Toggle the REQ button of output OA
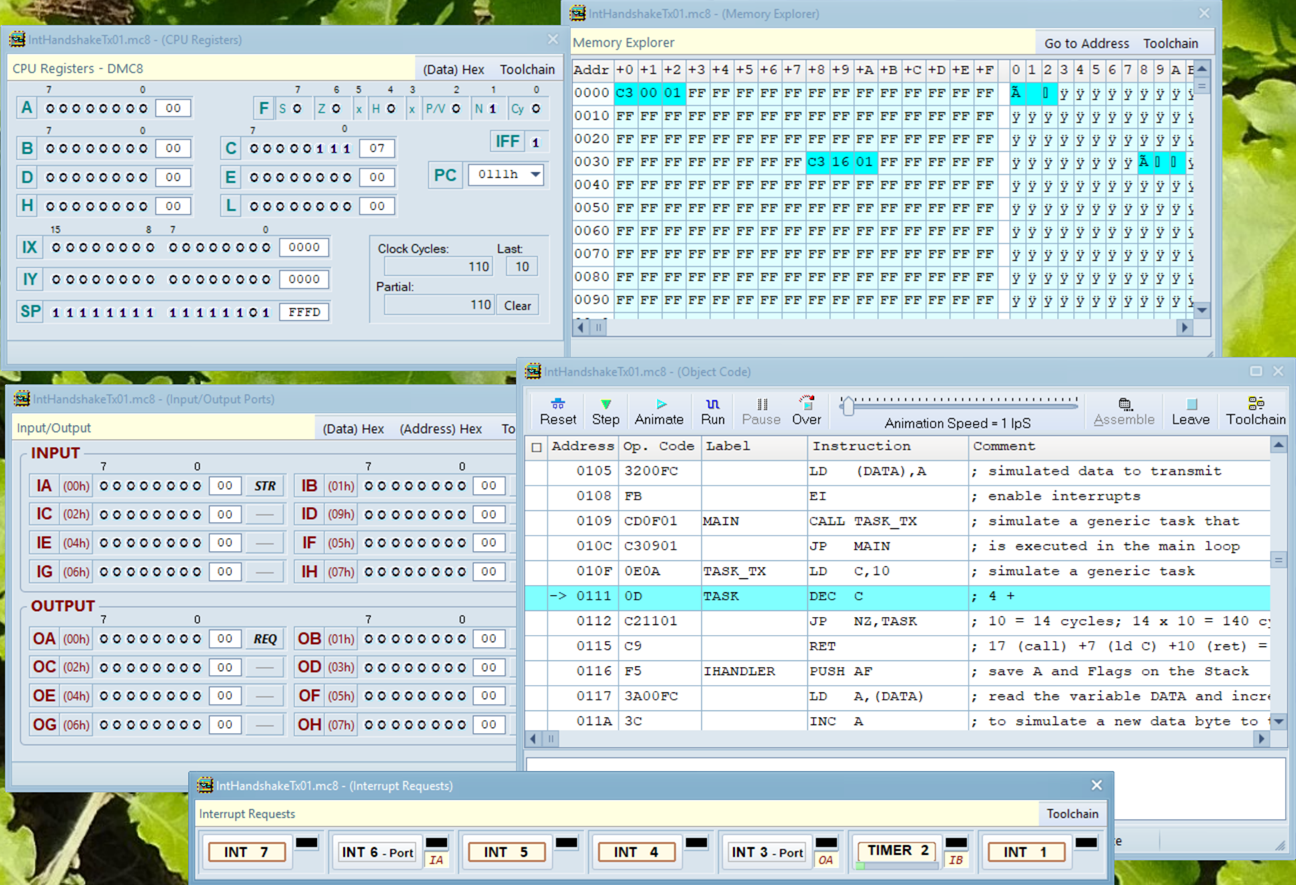The width and height of the screenshot is (1296, 885). (x=265, y=639)
